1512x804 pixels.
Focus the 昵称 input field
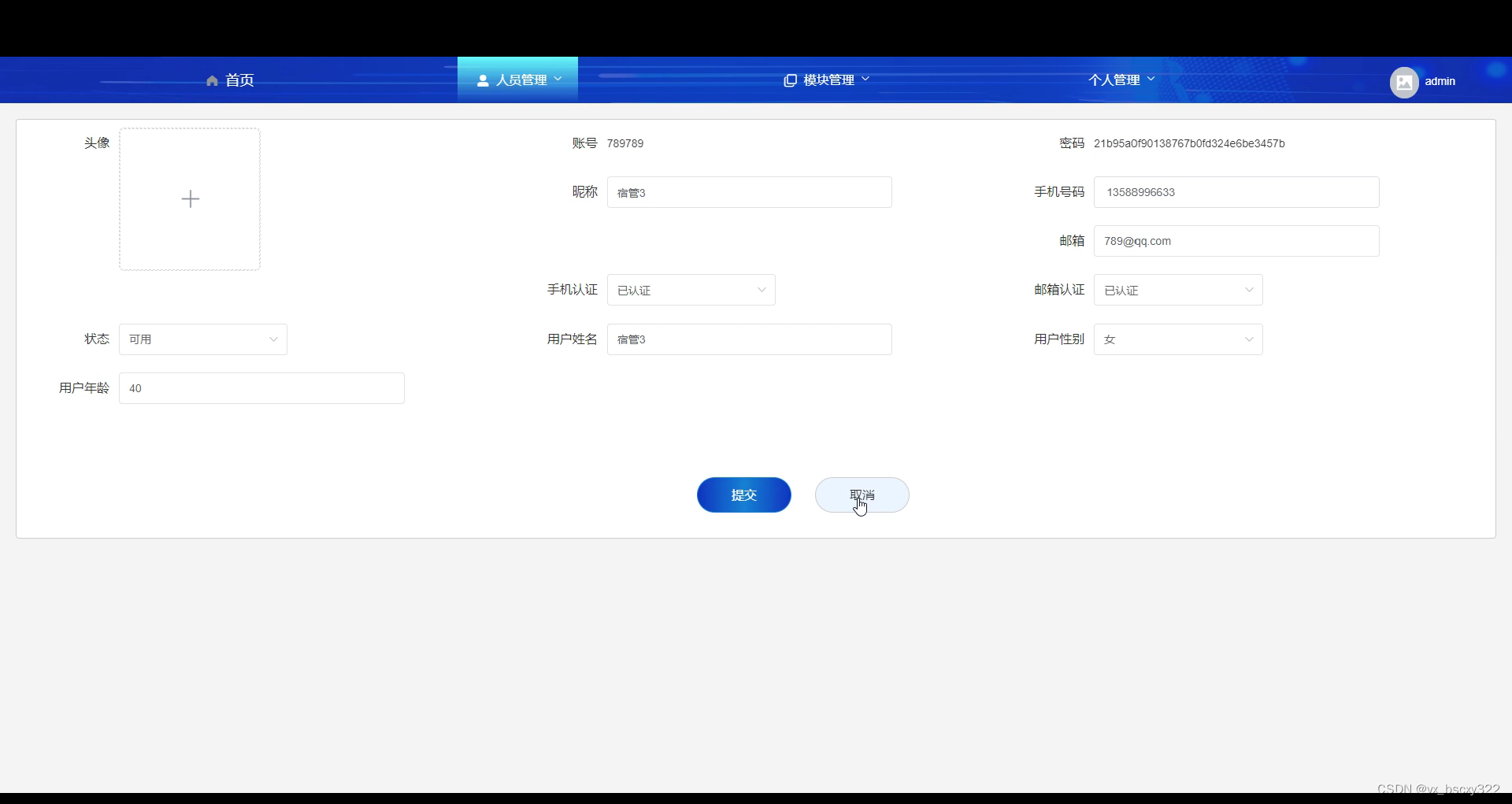tap(750, 192)
